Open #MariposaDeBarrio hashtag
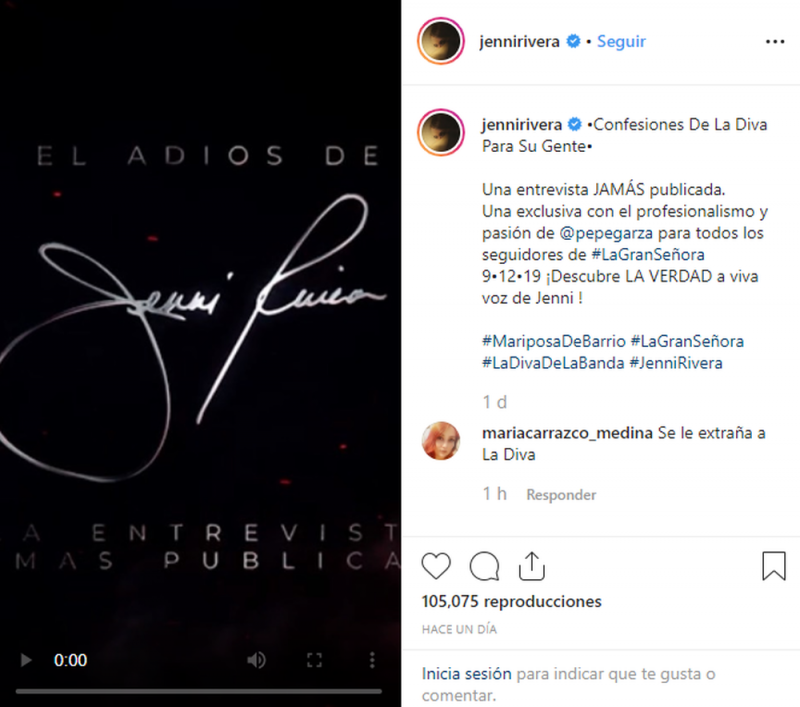800x707 pixels. tap(554, 341)
